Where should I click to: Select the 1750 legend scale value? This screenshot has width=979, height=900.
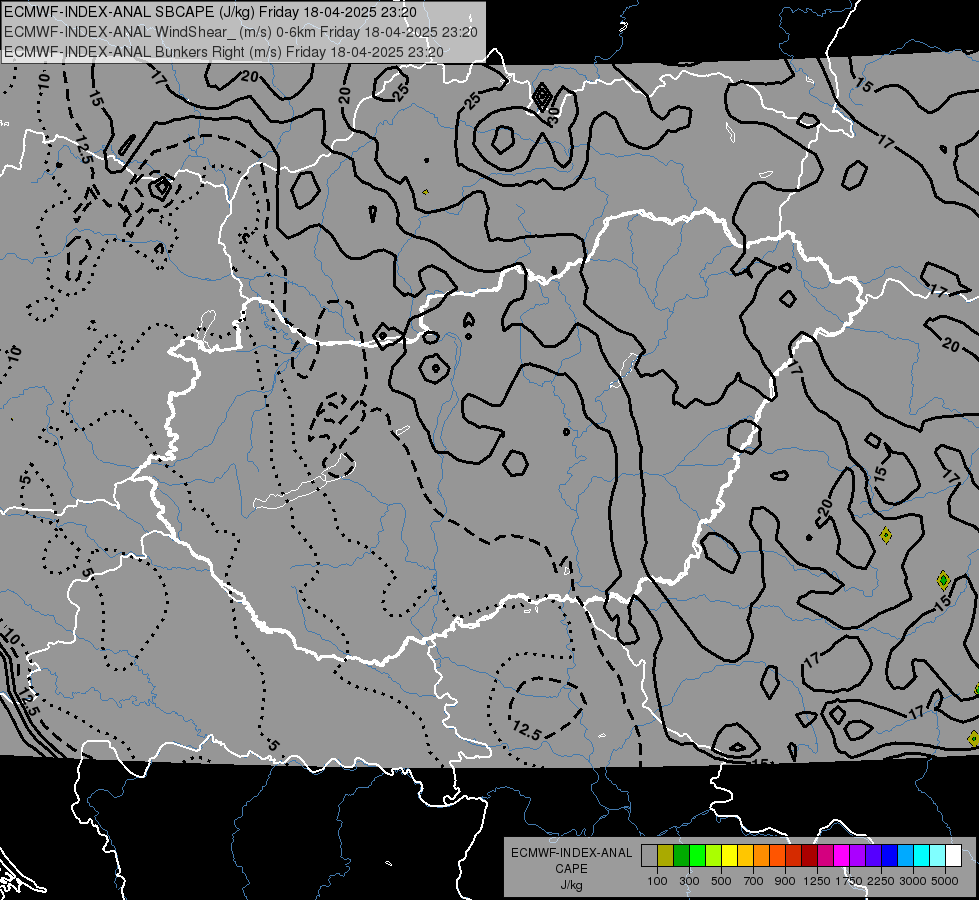pos(849,881)
